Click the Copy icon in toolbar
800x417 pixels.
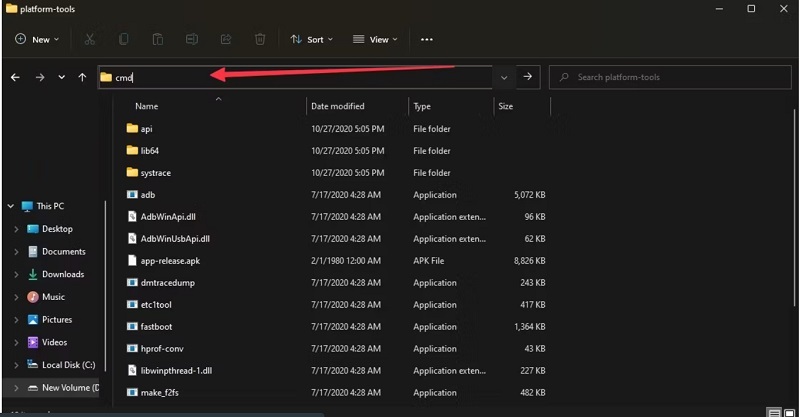tap(124, 39)
